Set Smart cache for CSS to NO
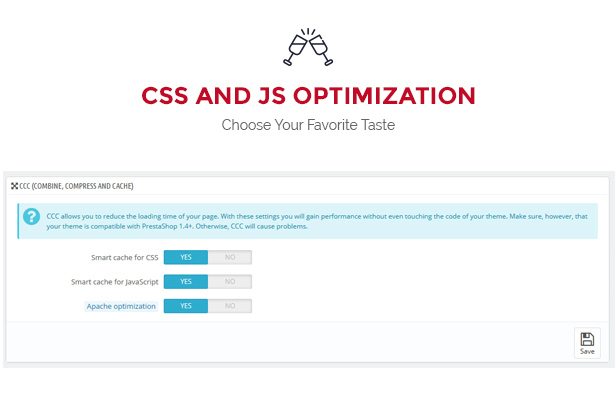Viewport: 616px width, 416px height. pyautogui.click(x=230, y=257)
